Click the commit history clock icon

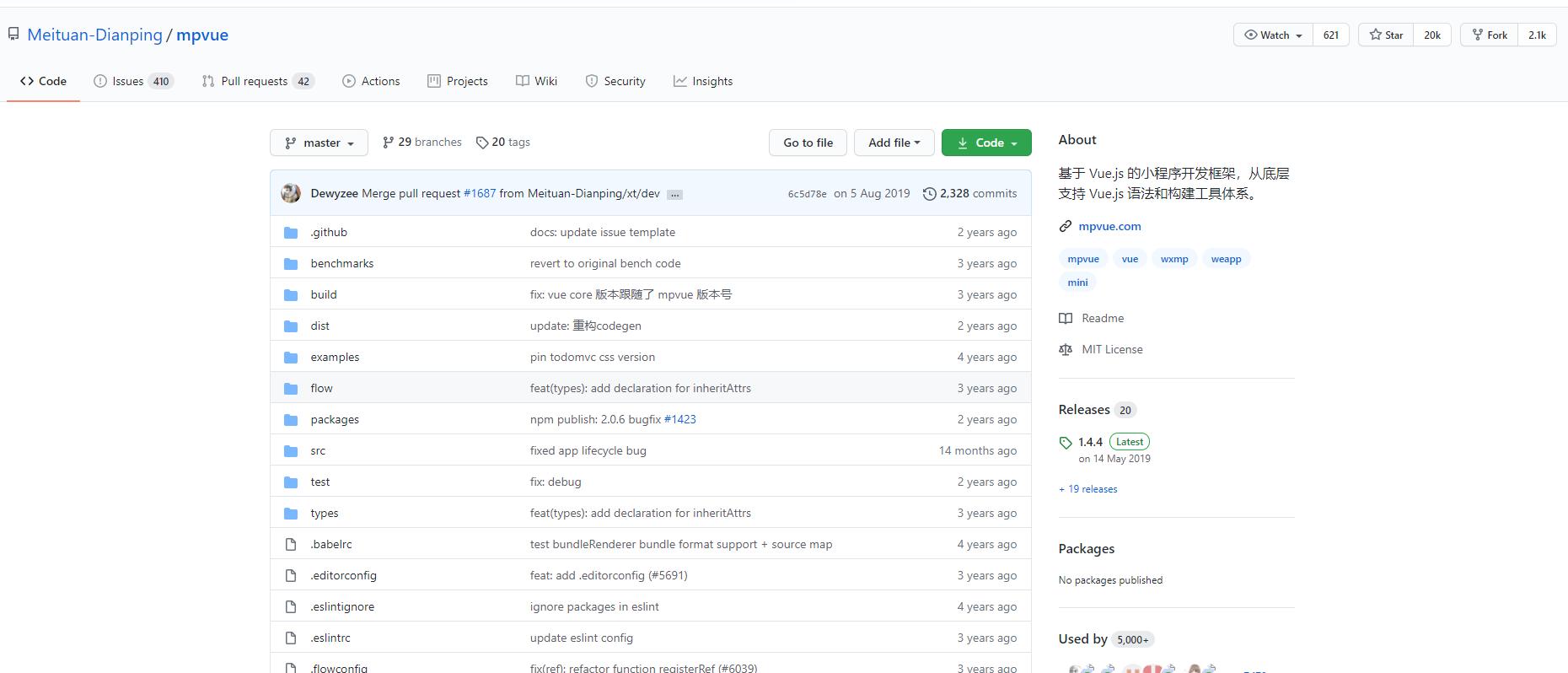[x=929, y=193]
